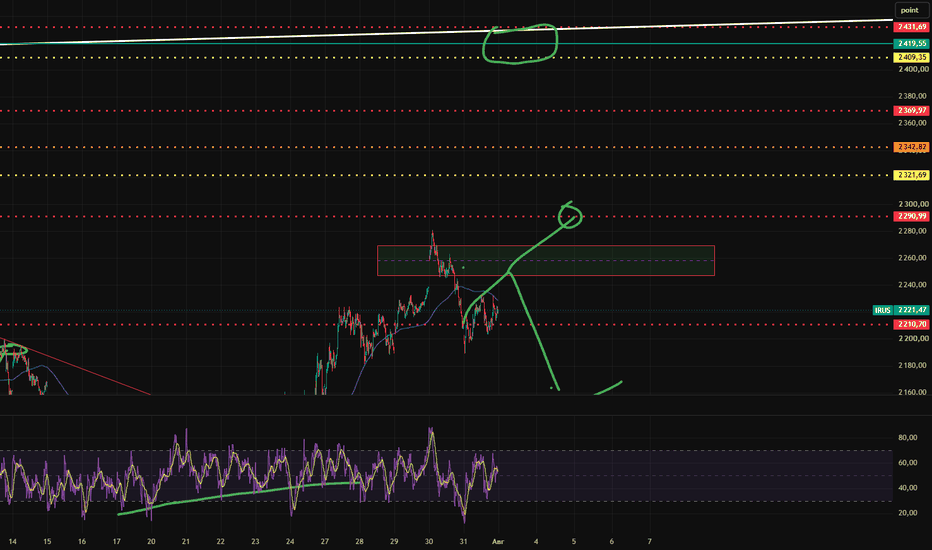This screenshot has height=550, width=932.
Task: Click the orange 2342,82 price label
Action: [x=911, y=147]
